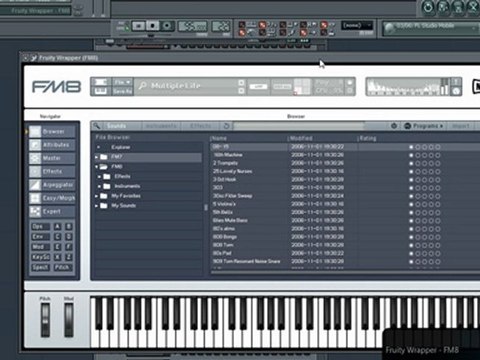480x360 pixels.
Task: Click the search magnifier icon in browser bar
Action: point(97,126)
